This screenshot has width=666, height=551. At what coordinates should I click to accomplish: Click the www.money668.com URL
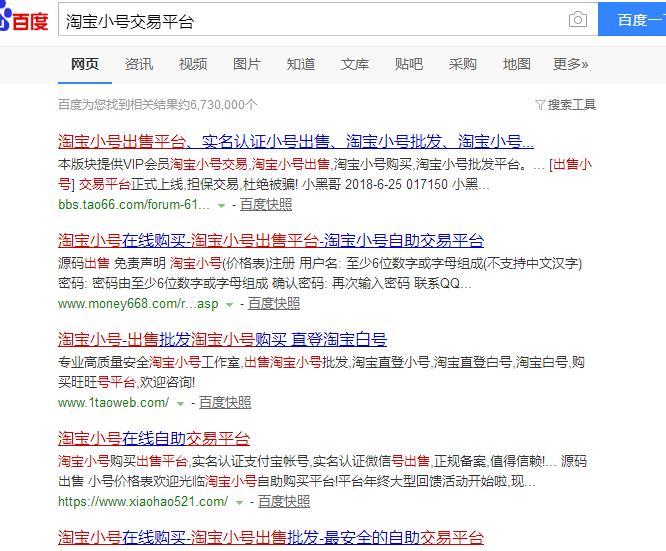click(138, 304)
